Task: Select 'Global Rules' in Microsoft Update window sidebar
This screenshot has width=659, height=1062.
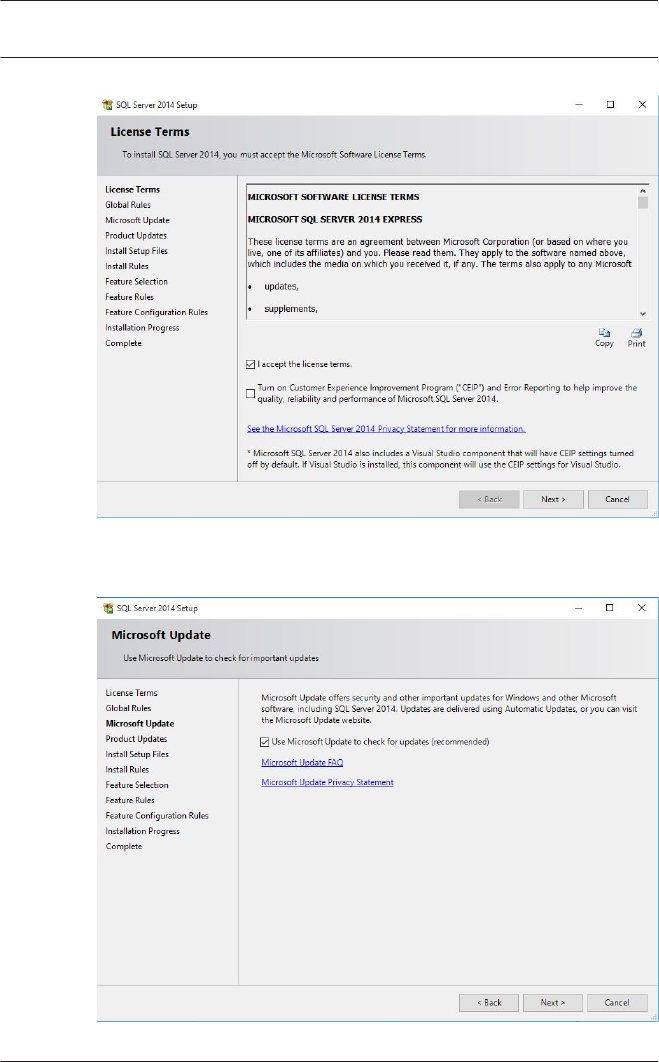Action: click(x=128, y=708)
